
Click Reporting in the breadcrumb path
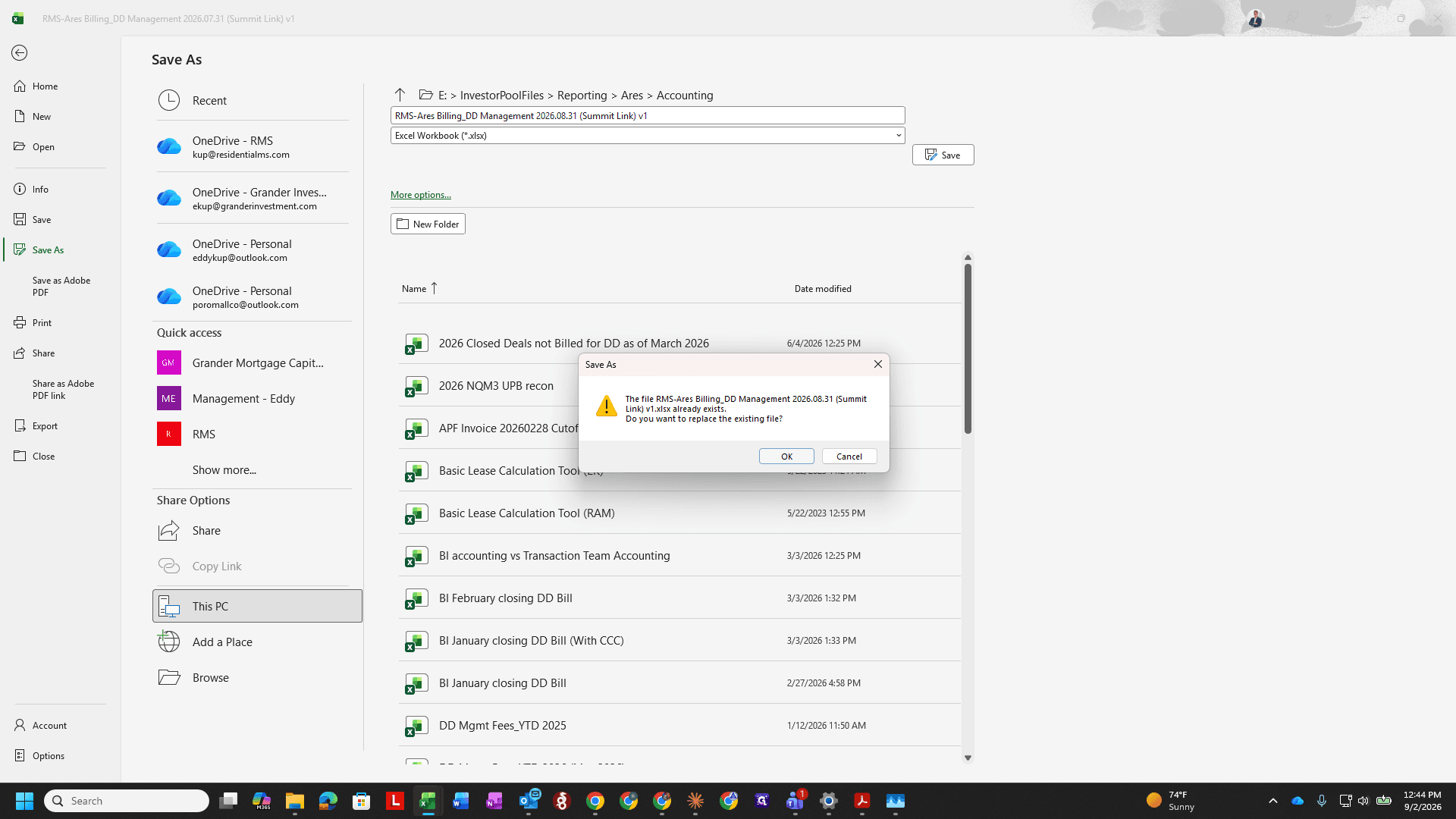(582, 95)
